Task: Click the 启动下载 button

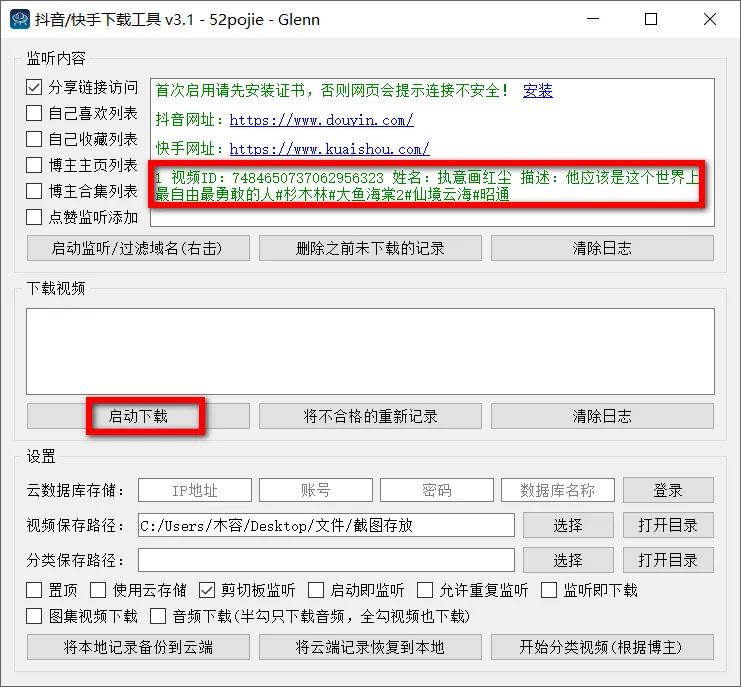Action: tap(138, 416)
